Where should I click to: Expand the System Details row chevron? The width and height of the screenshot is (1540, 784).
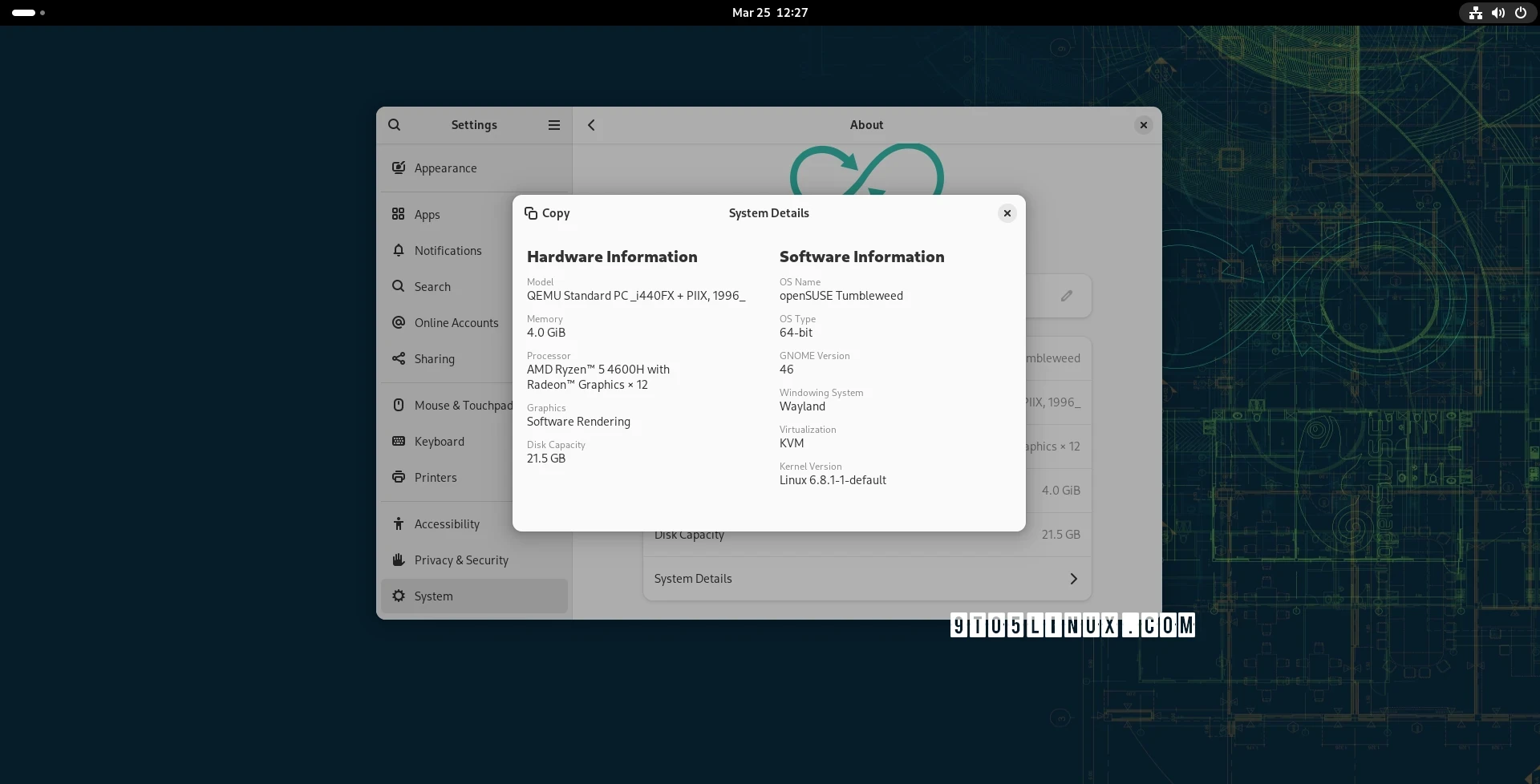click(x=1073, y=579)
